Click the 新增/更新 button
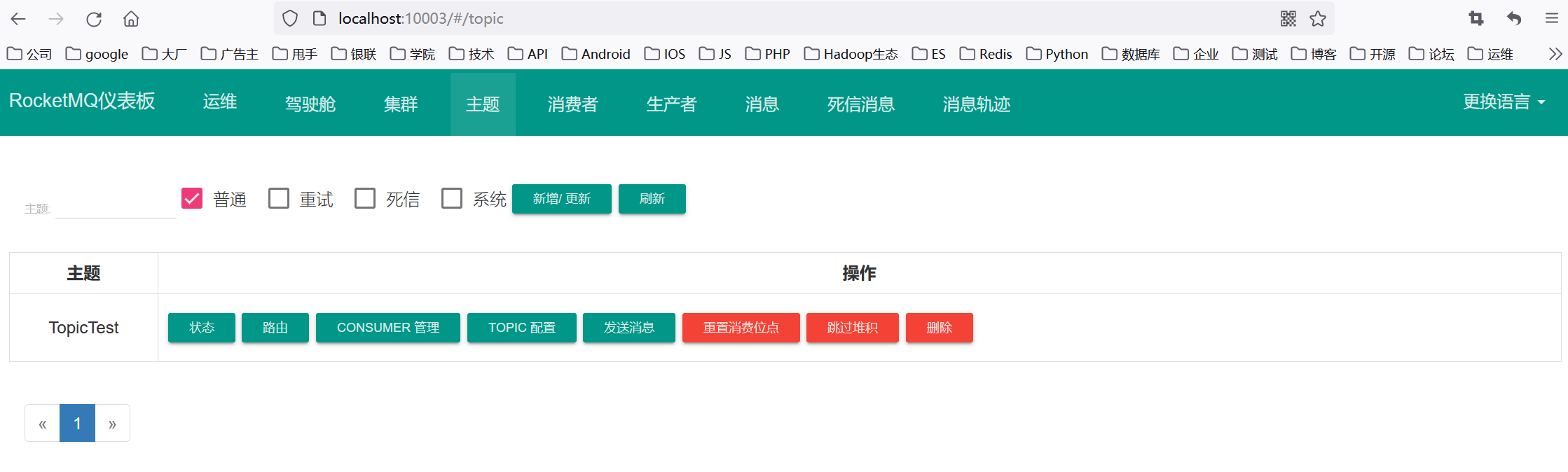This screenshot has width=1568, height=472. [x=561, y=199]
